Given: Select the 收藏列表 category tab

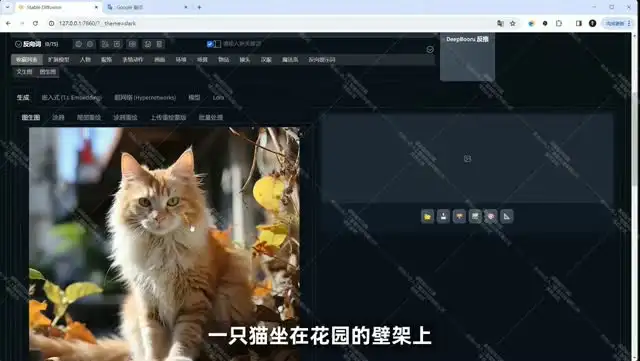Looking at the screenshot, I should tap(27, 60).
